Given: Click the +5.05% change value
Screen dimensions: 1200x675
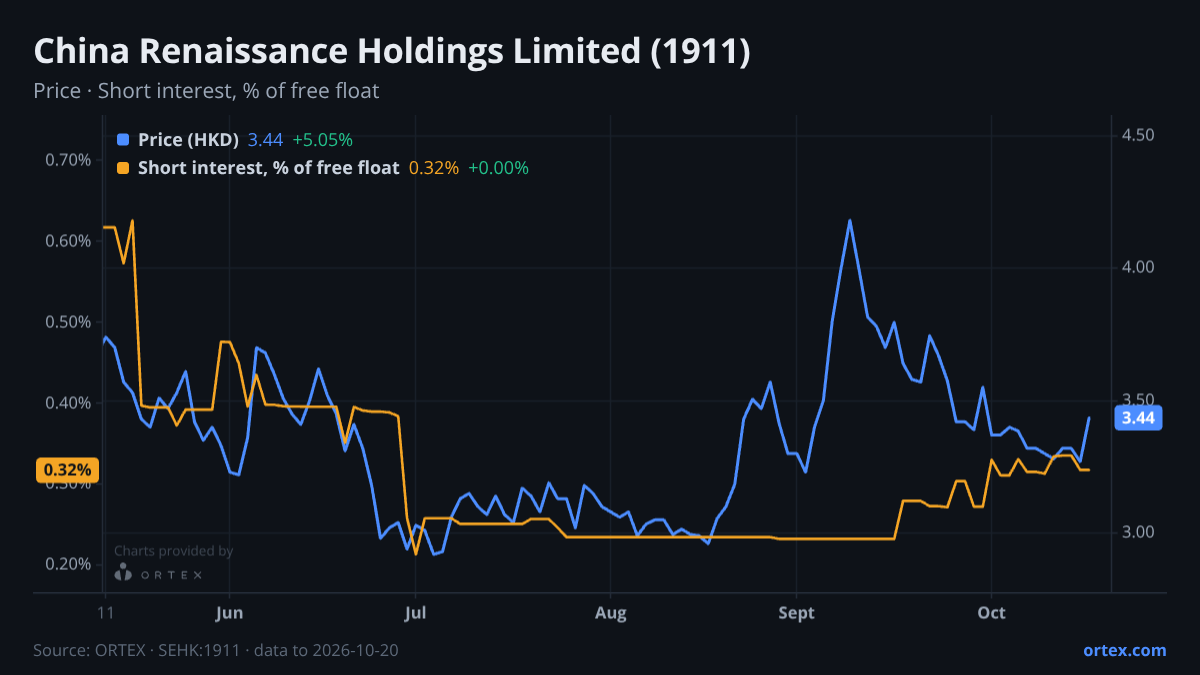Looking at the screenshot, I should pyautogui.click(x=322, y=140).
